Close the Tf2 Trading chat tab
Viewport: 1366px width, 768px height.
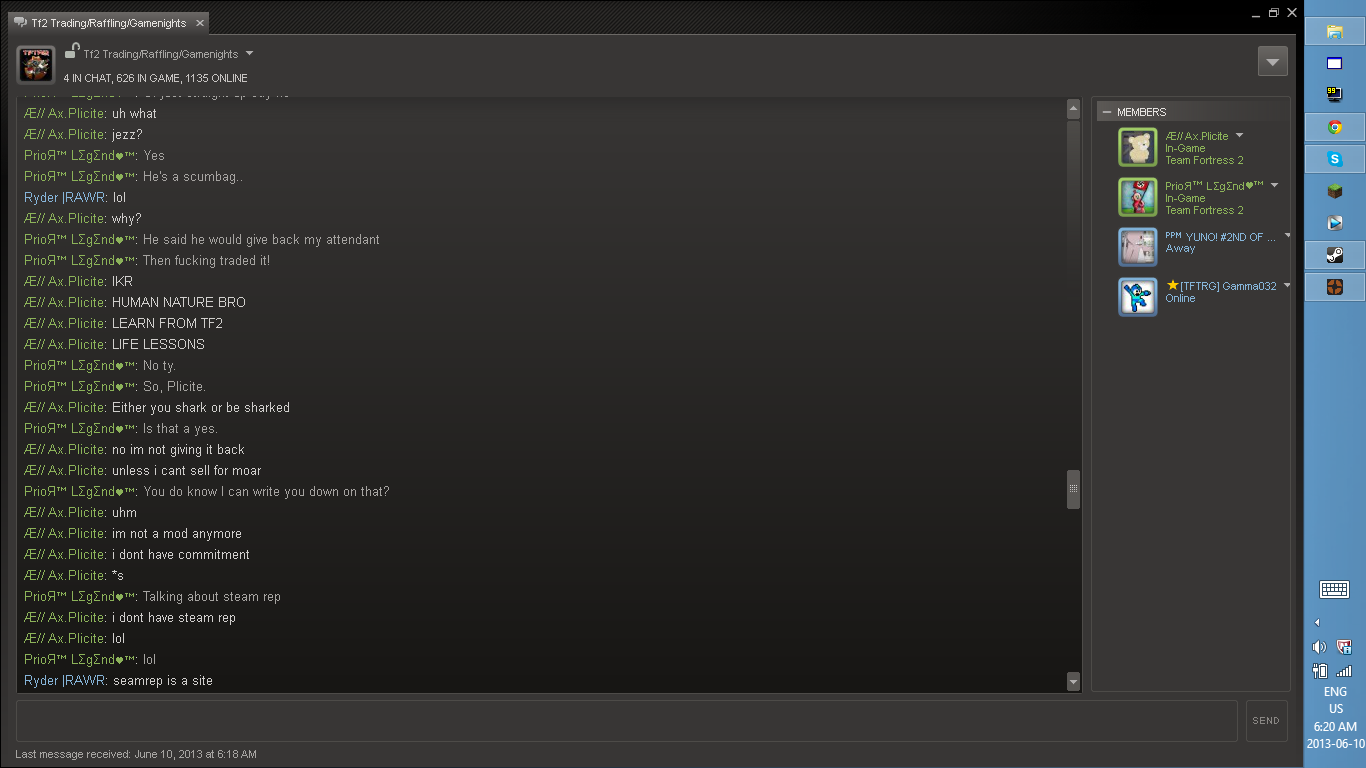click(x=200, y=23)
